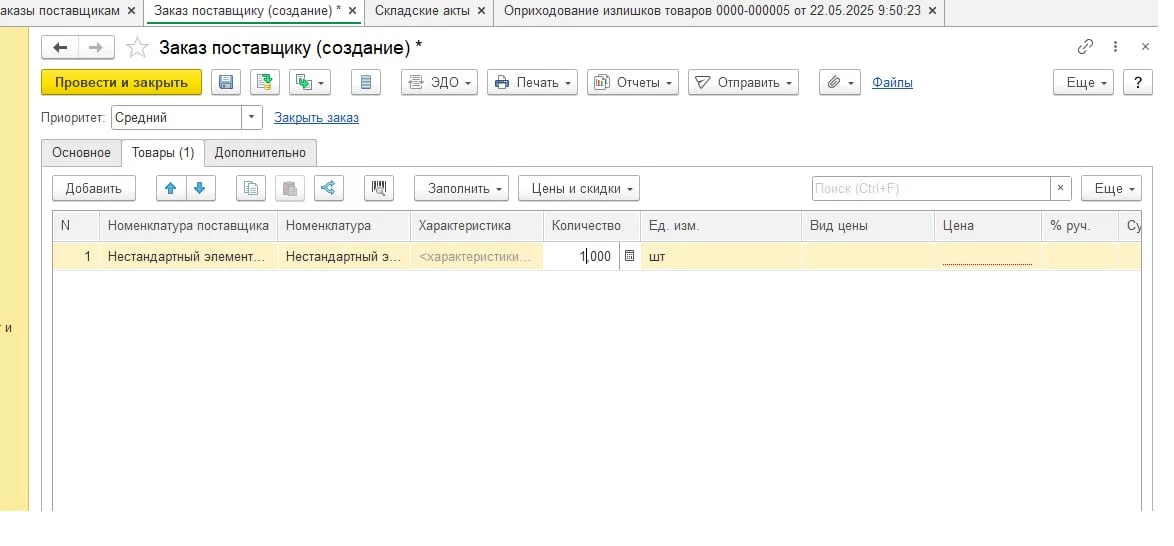Image resolution: width=1174 pixels, height=546 pixels.
Task: Post the document using the green arrow icon
Action: [x=264, y=82]
